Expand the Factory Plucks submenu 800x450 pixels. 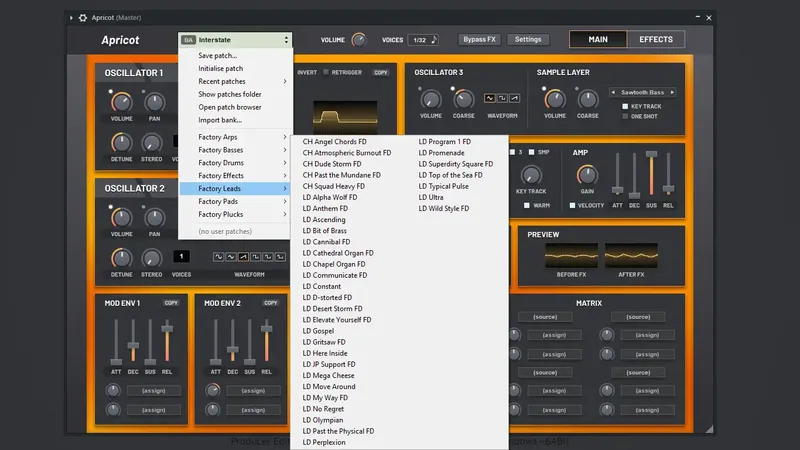click(x=235, y=214)
